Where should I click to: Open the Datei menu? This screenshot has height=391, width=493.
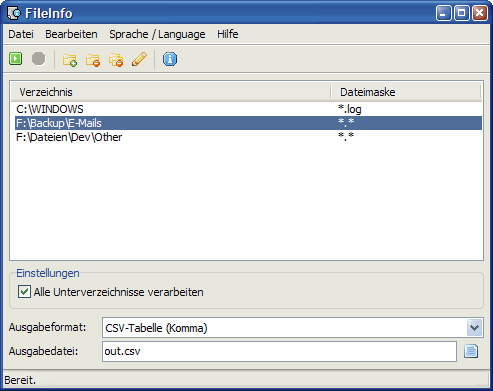click(21, 34)
